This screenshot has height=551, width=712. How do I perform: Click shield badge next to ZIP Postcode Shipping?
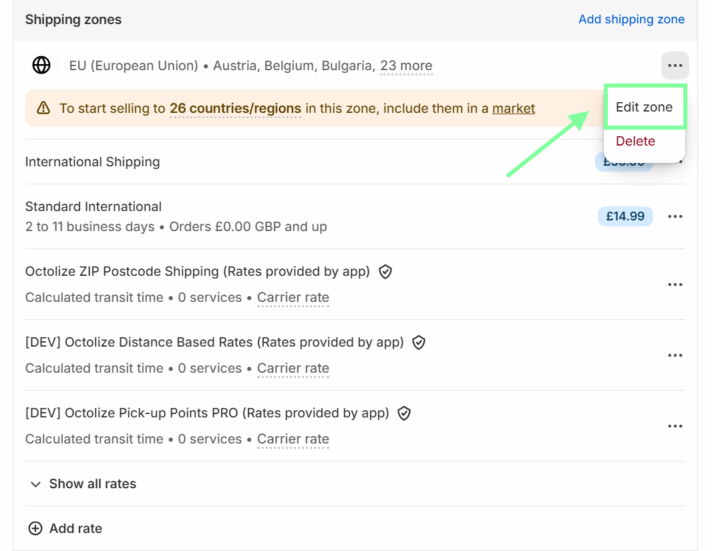pyautogui.click(x=385, y=271)
